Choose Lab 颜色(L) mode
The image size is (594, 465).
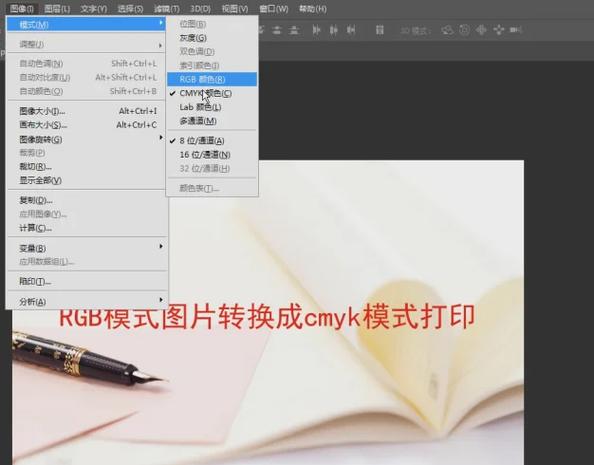(x=212, y=107)
